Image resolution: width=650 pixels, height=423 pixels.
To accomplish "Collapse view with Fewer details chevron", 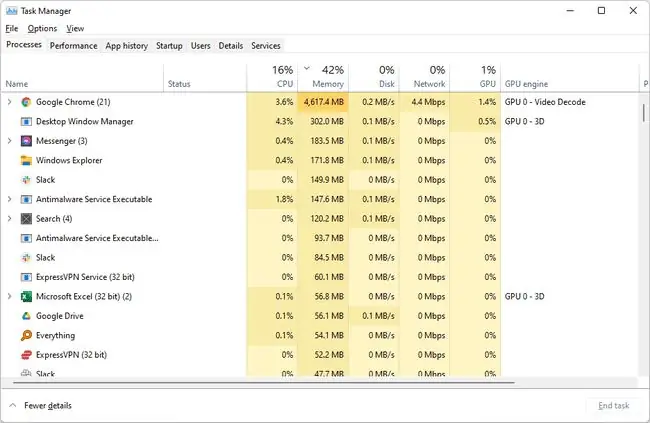I will click(x=13, y=406).
